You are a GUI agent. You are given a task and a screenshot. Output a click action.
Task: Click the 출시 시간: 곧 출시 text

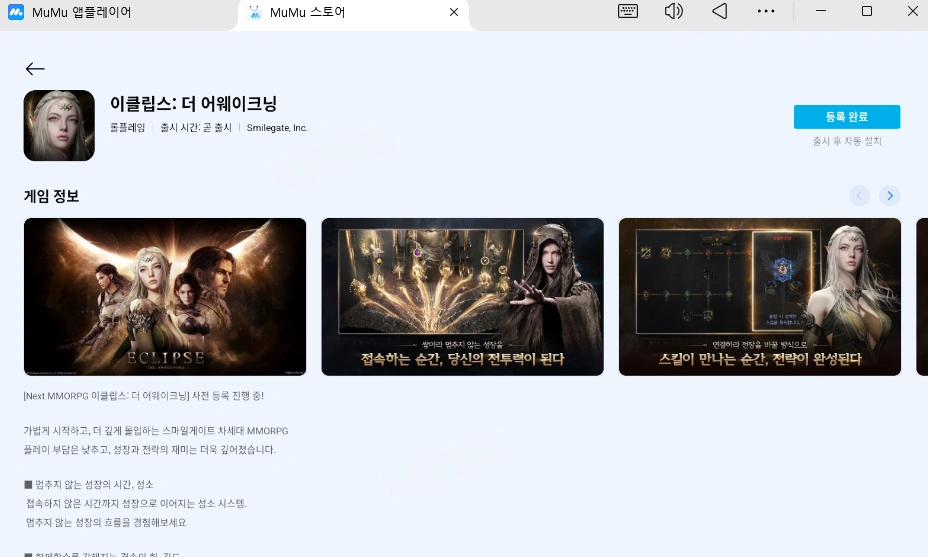click(196, 127)
